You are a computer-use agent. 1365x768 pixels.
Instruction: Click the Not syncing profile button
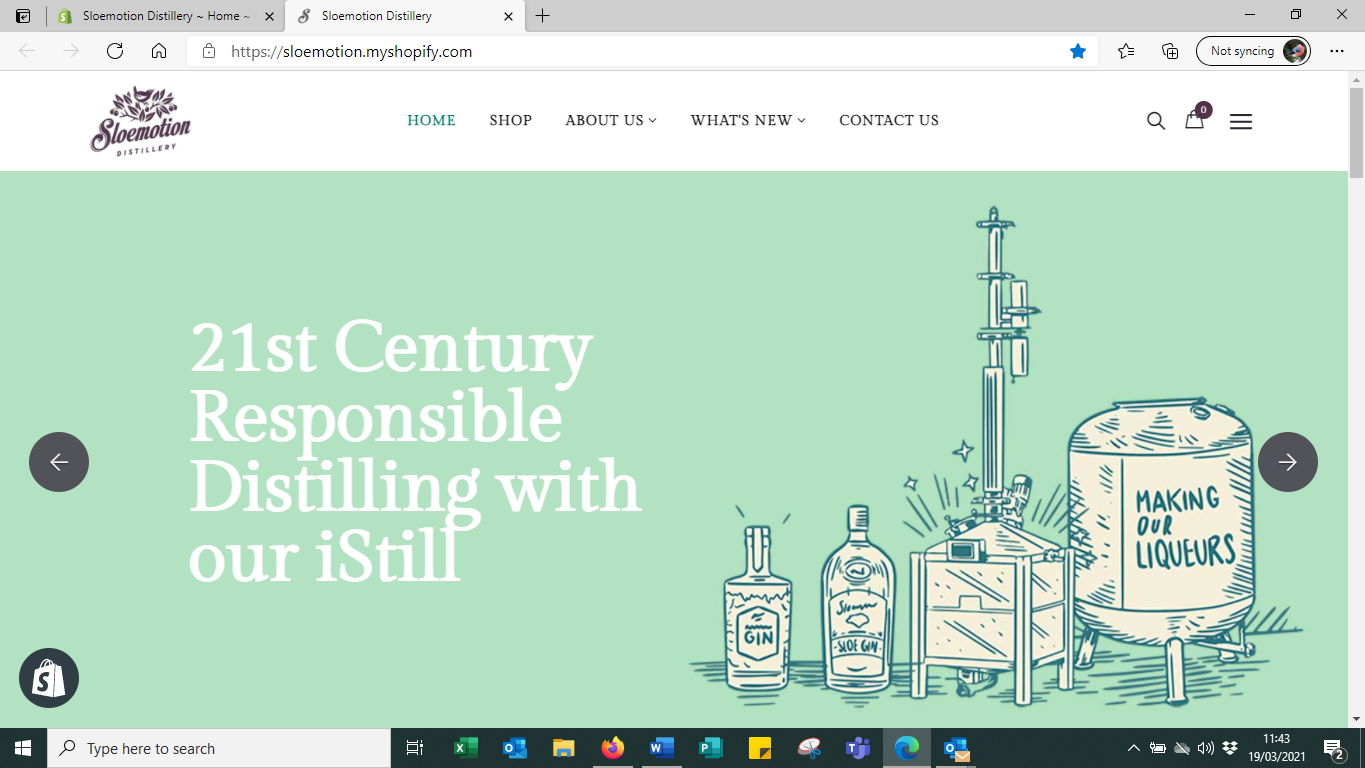tap(1253, 51)
